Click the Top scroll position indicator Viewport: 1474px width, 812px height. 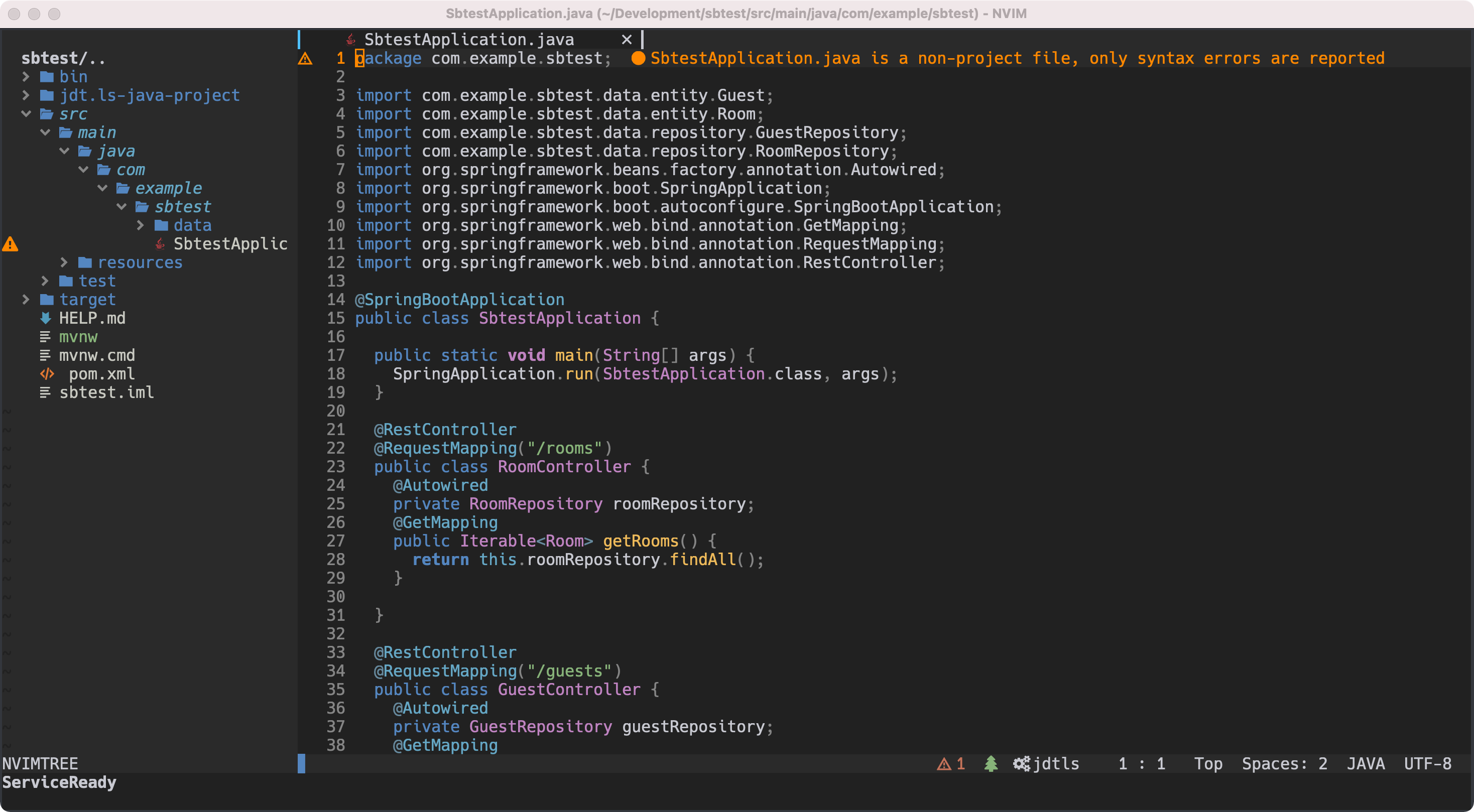pos(1208,763)
